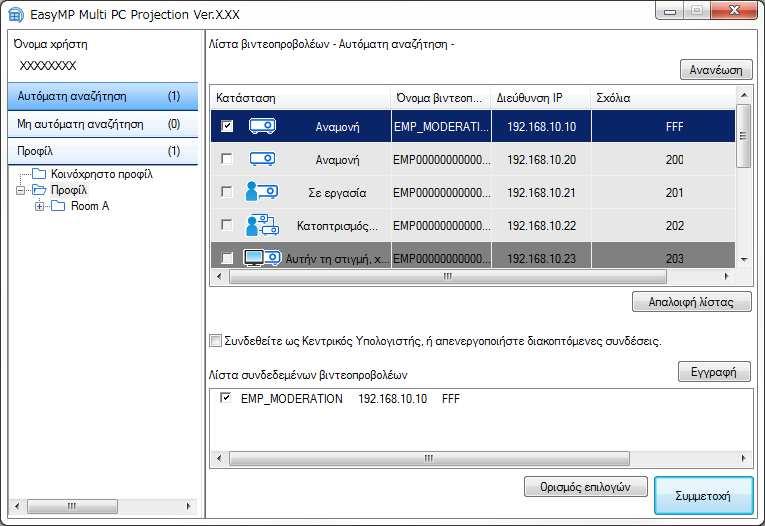Click projector list horizontal scrollbar right arrow
The height and width of the screenshot is (526, 765).
726,276
